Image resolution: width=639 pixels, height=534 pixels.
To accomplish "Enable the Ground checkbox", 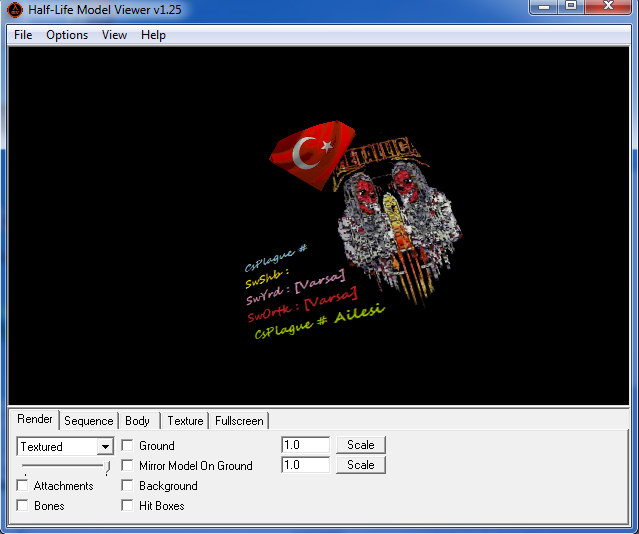I will click(127, 446).
